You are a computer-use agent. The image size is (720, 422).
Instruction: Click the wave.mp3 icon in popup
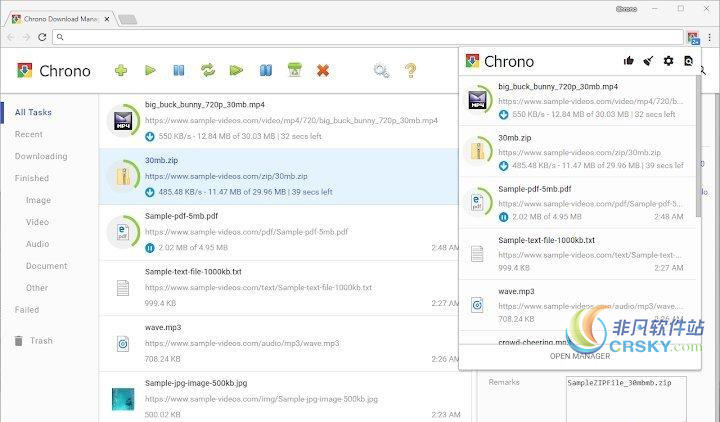tap(478, 305)
